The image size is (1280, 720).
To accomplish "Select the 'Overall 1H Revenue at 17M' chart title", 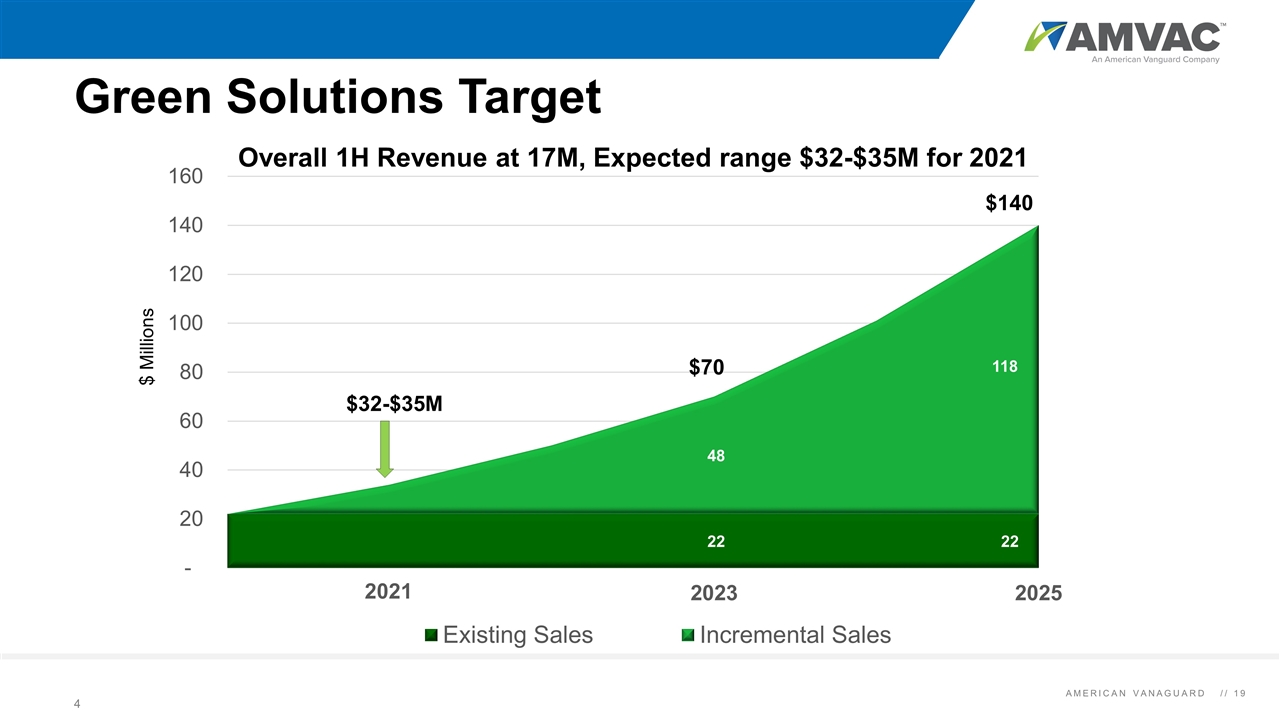I will pos(631,158).
